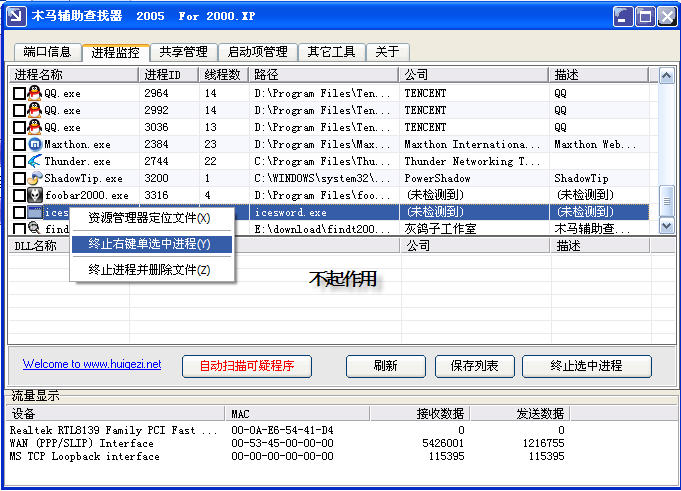Screen dimensions: 681x491
Task: Switch to the 端口信息 tab
Action: pos(47,52)
